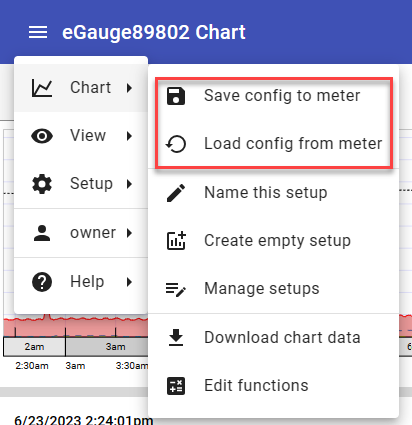Expand the Chart submenu arrow

tap(129, 88)
